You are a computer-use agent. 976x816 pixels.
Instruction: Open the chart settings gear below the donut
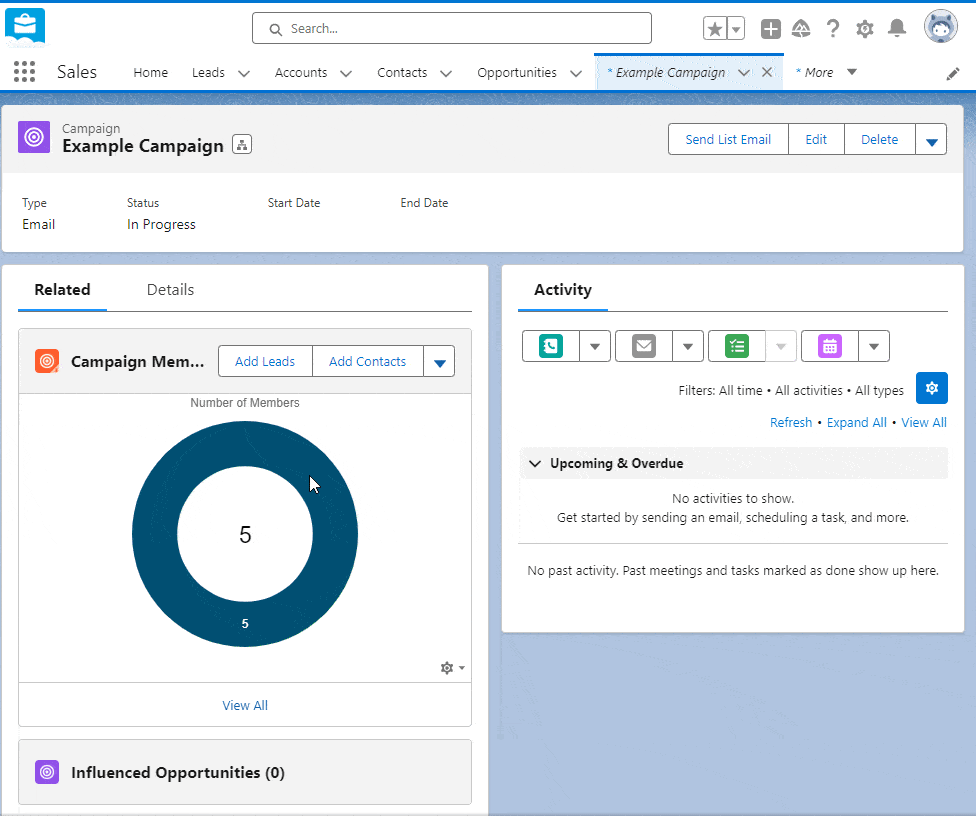[x=452, y=668]
